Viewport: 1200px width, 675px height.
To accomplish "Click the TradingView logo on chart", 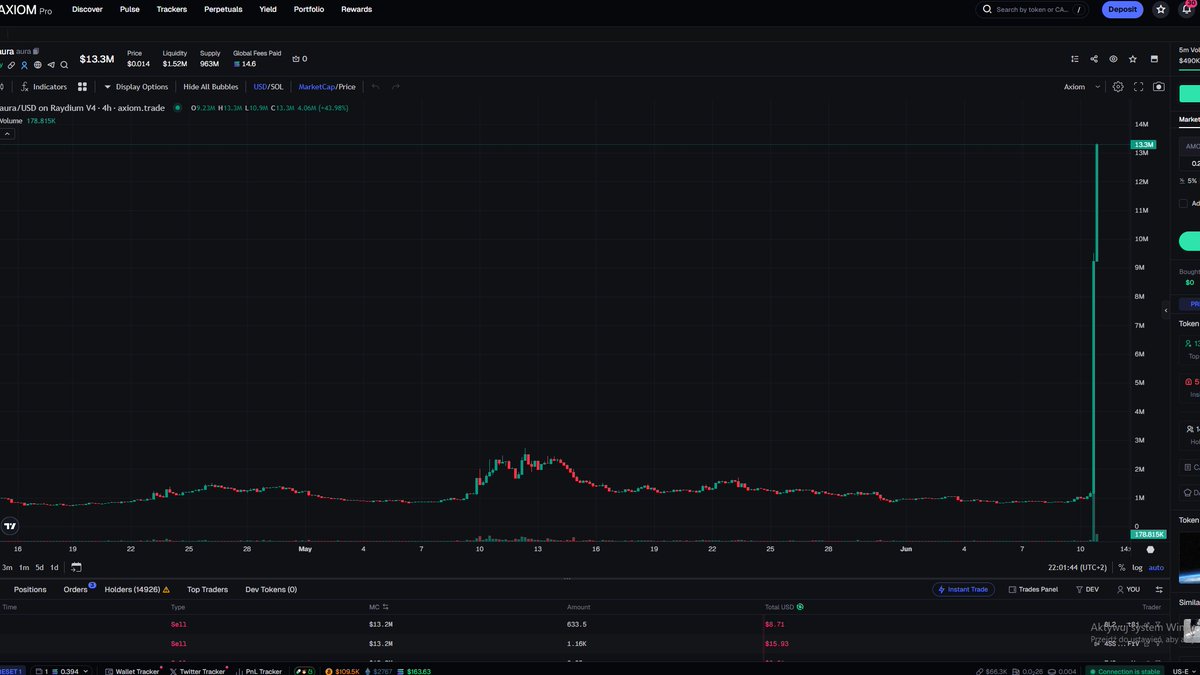I will (10, 526).
